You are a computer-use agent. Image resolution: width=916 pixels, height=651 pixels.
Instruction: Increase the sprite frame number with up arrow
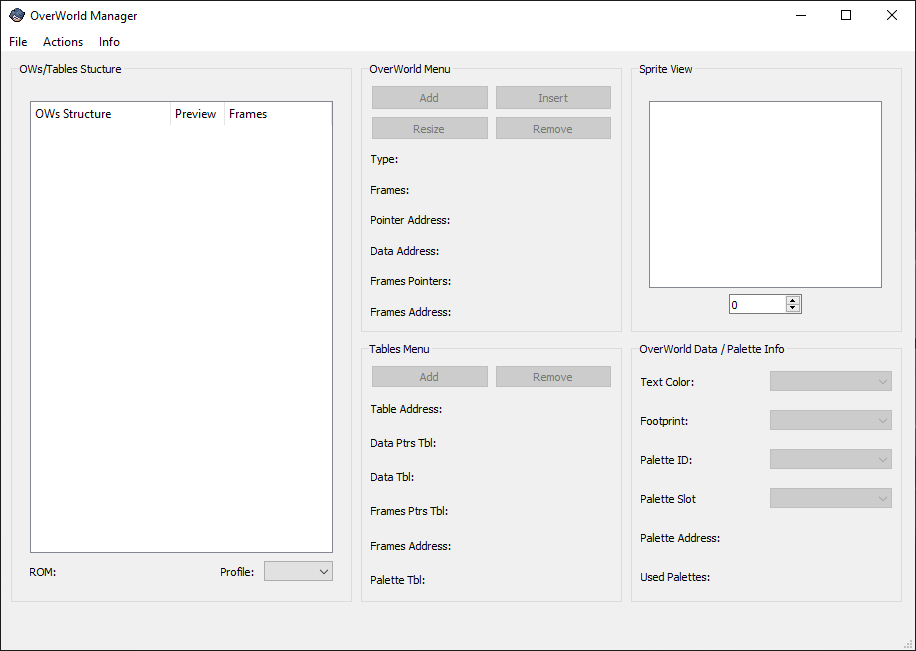click(x=793, y=300)
